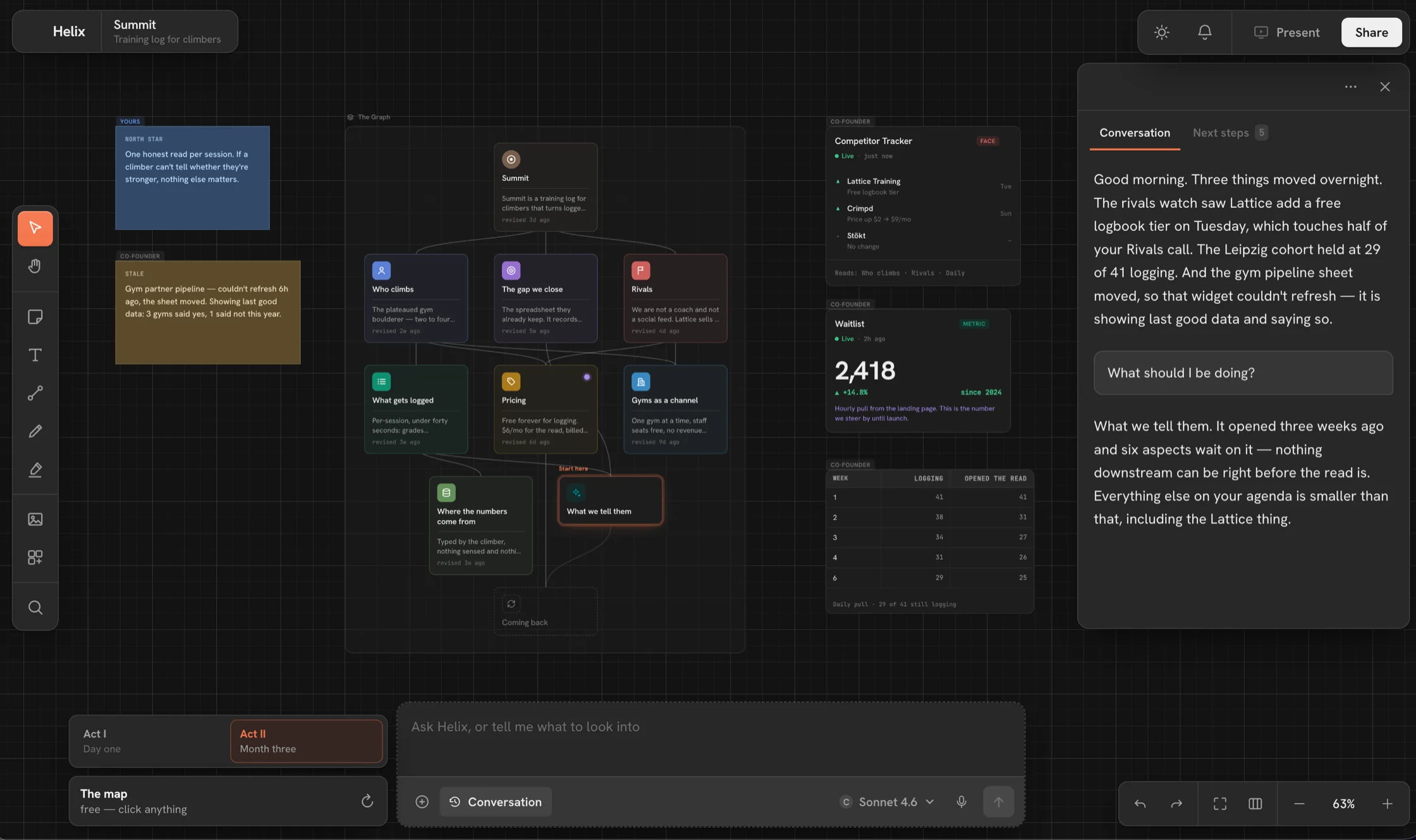Choose the highlighter marker tool
The image size is (1416, 840).
pyautogui.click(x=35, y=469)
